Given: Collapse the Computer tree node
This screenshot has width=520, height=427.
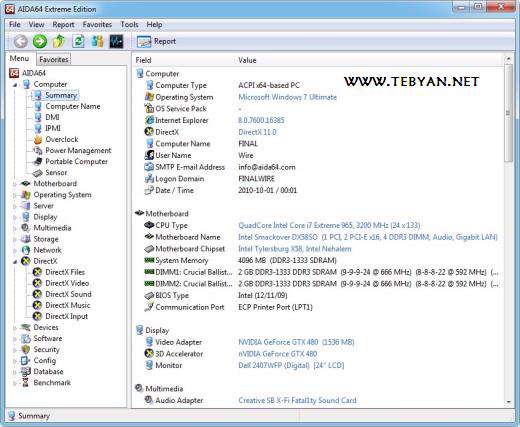Looking at the screenshot, I should tap(15, 85).
